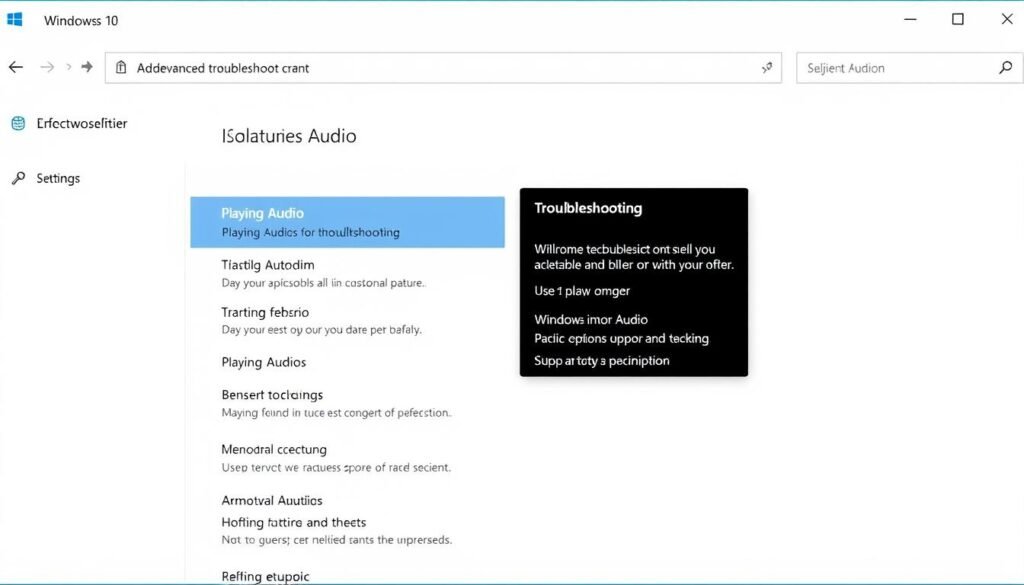Image resolution: width=1024 pixels, height=585 pixels.
Task: Maximize the window with square button
Action: click(x=957, y=20)
